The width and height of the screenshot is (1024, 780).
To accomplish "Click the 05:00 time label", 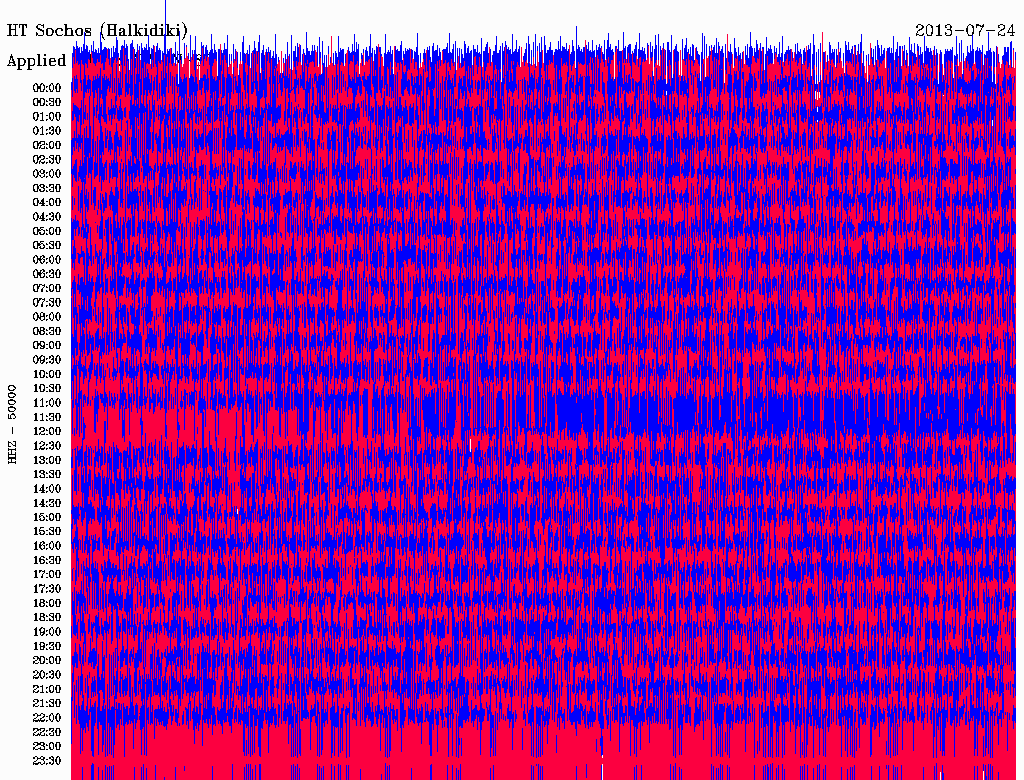I will (x=47, y=231).
